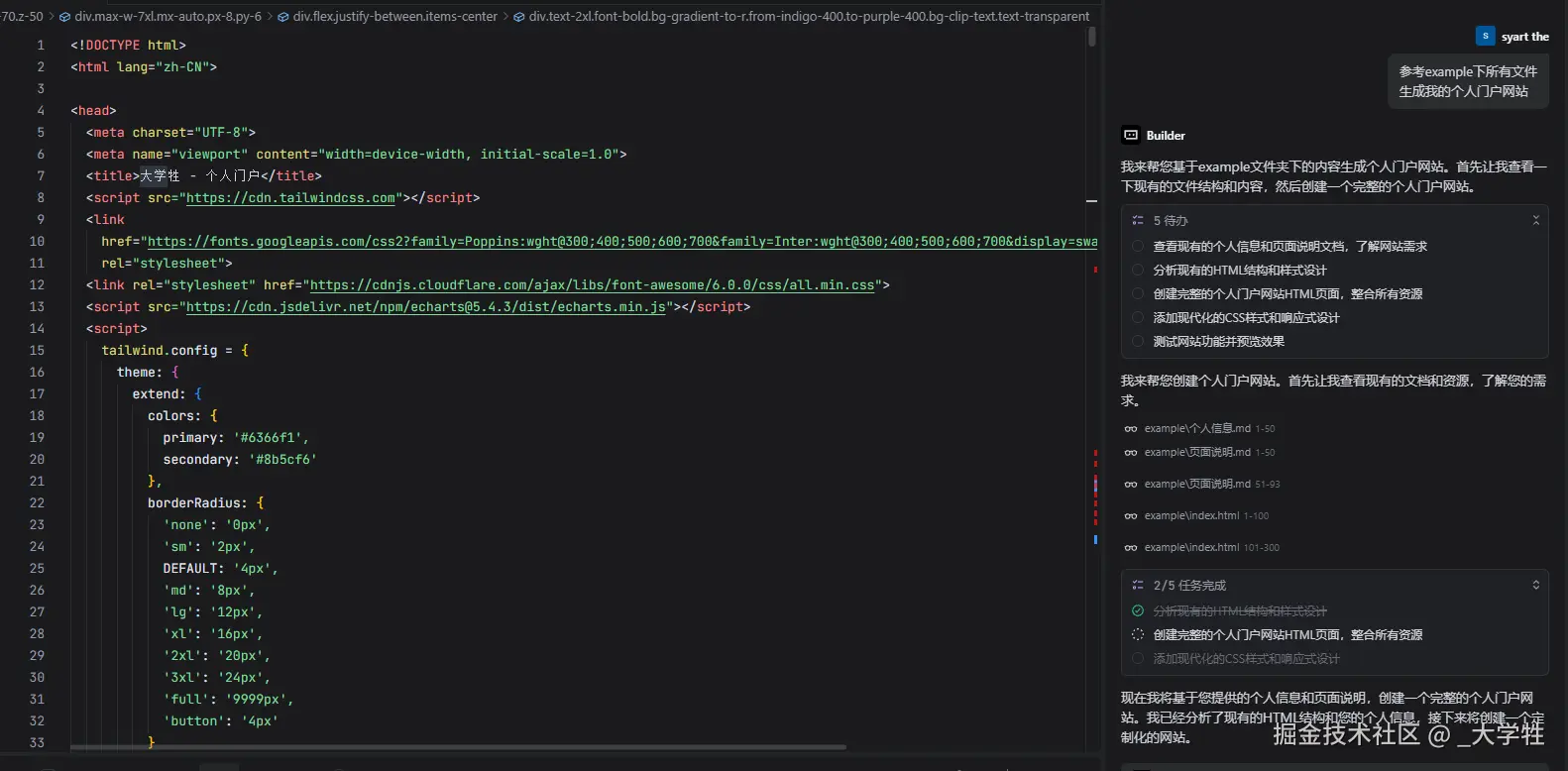Click the checklist icon beside '2/5 任务完成'
1568x771 pixels.
1138,585
